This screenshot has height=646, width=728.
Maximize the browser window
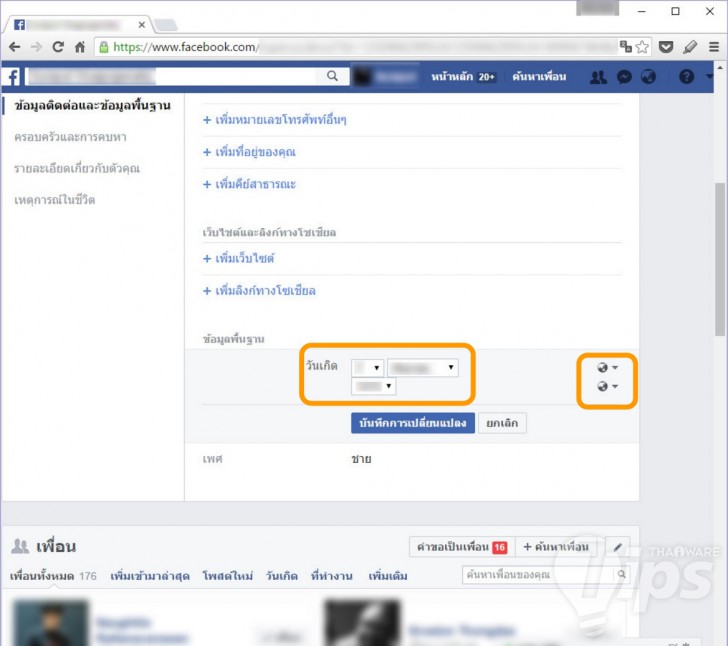pos(676,11)
